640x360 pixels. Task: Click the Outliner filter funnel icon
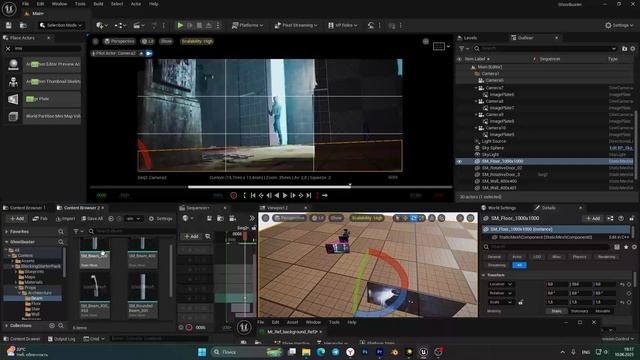tap(462, 49)
